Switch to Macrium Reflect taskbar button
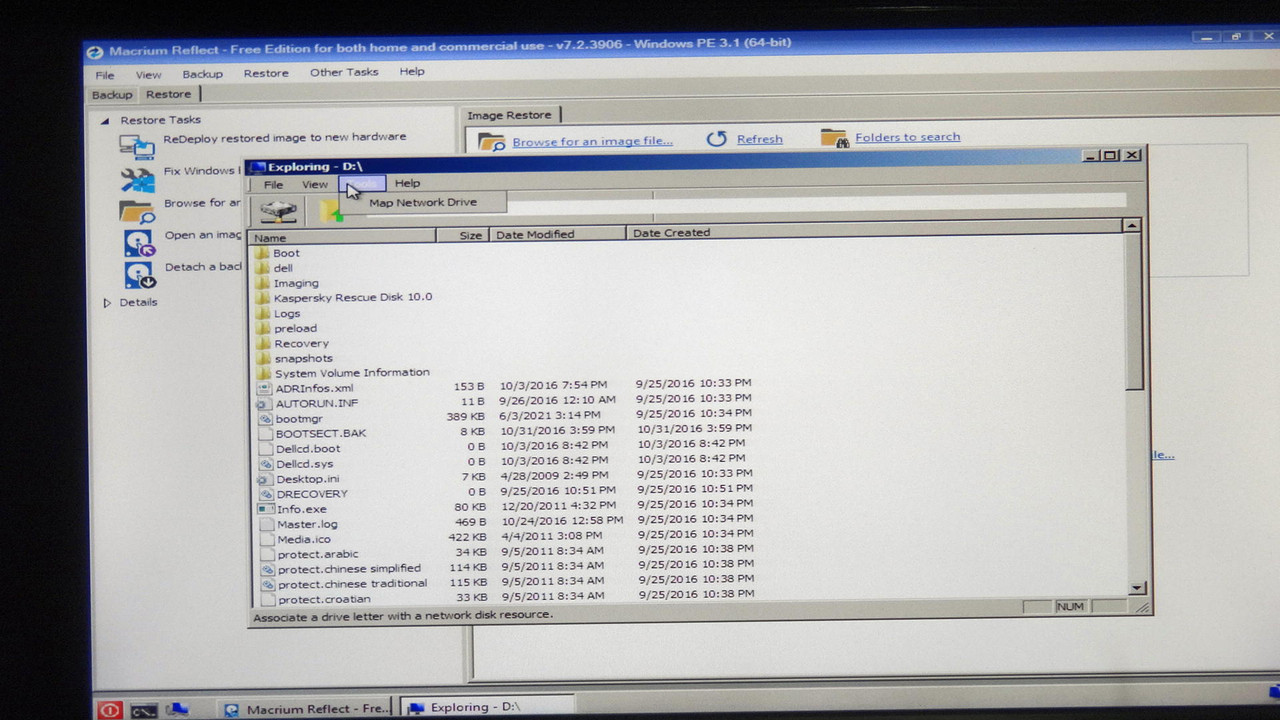The height and width of the screenshot is (720, 1280). (307, 709)
